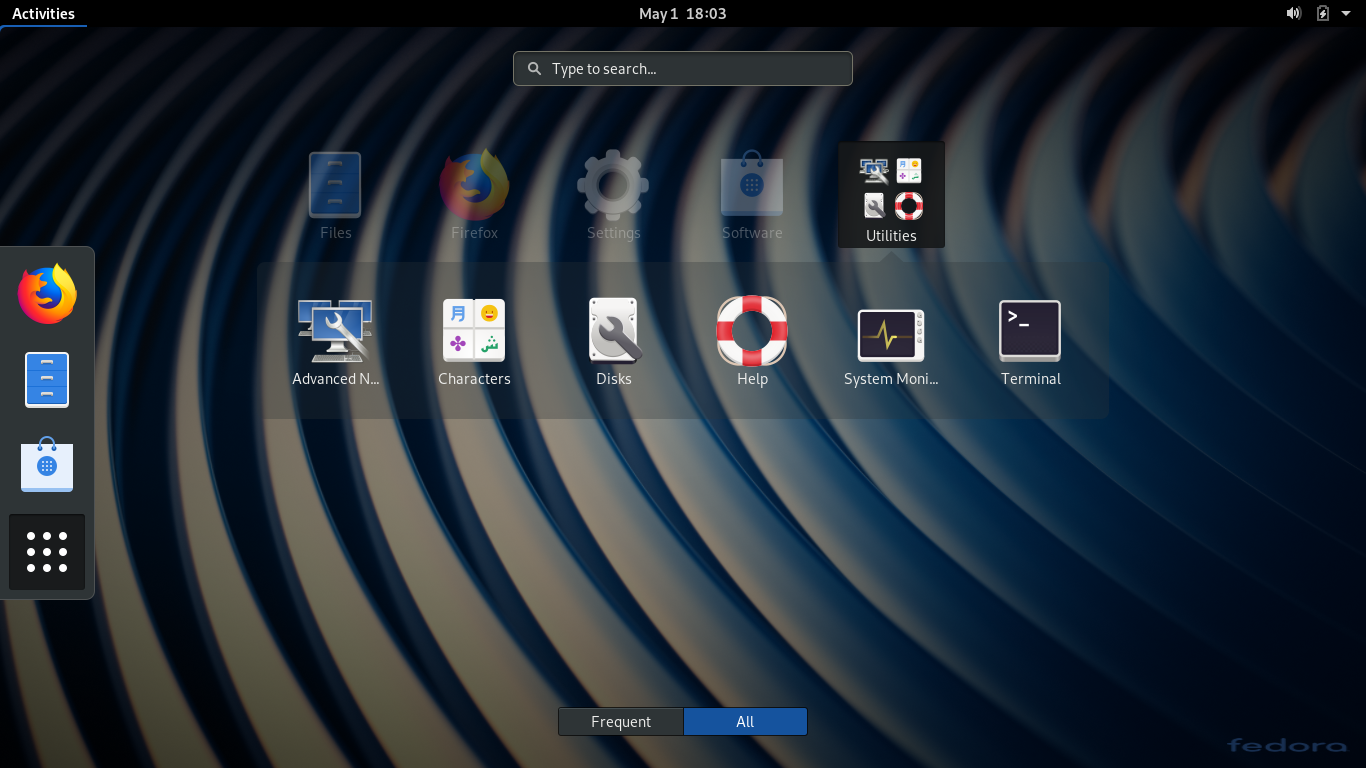Image resolution: width=1366 pixels, height=768 pixels.
Task: Open Software from the dock
Action: click(x=47, y=466)
